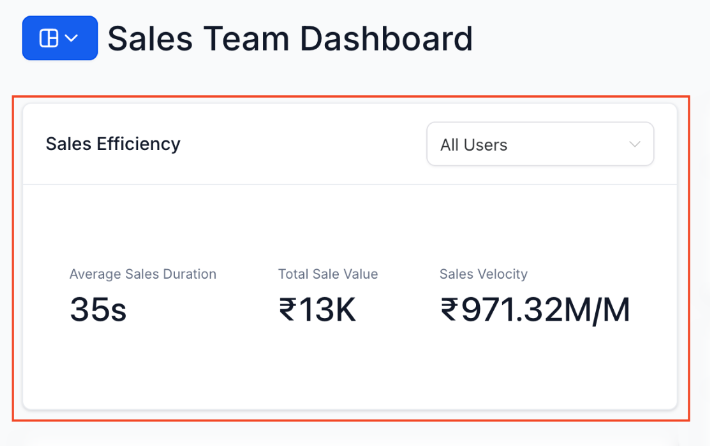The width and height of the screenshot is (710, 446).
Task: Click the 35s duration value
Action: (x=98, y=311)
